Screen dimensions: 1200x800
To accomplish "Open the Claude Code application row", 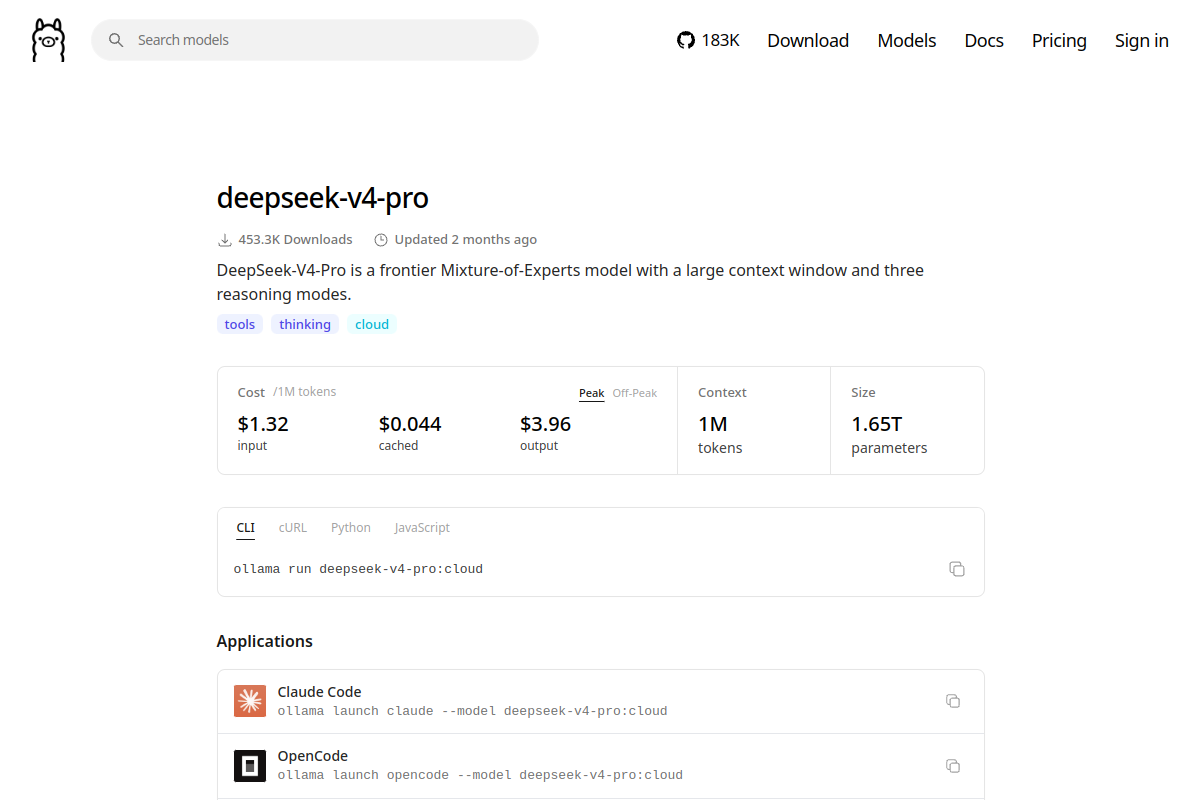I will coord(600,701).
